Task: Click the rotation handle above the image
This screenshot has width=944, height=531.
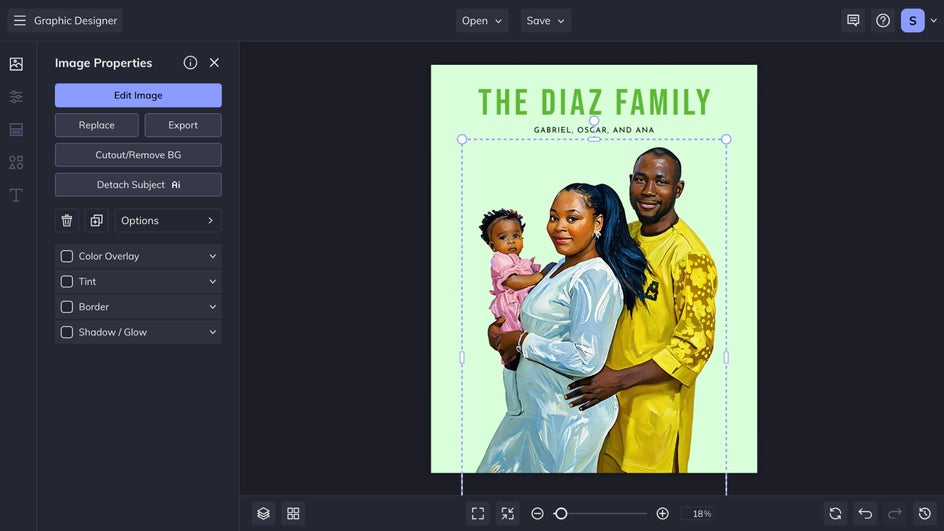Action: 594,121
